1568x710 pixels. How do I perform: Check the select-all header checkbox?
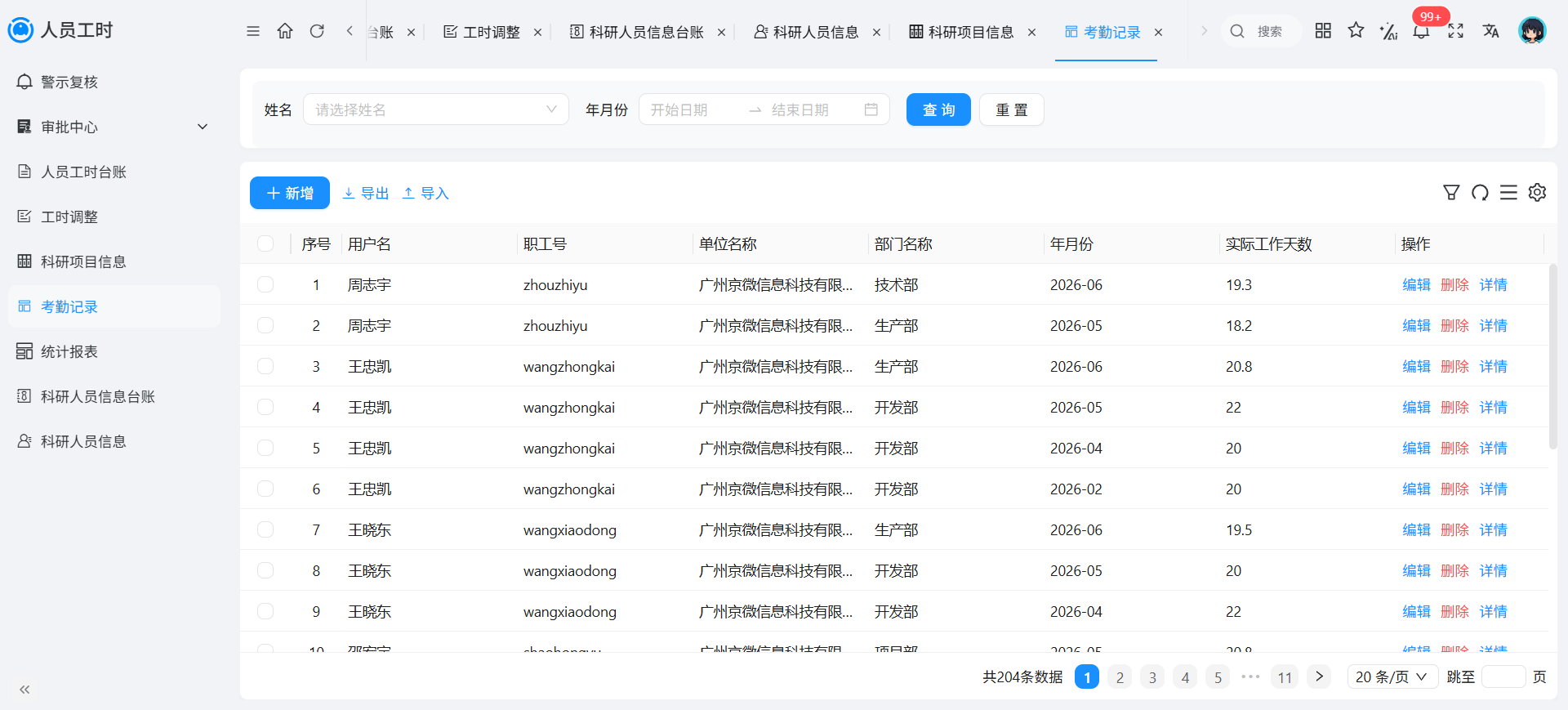tap(265, 243)
